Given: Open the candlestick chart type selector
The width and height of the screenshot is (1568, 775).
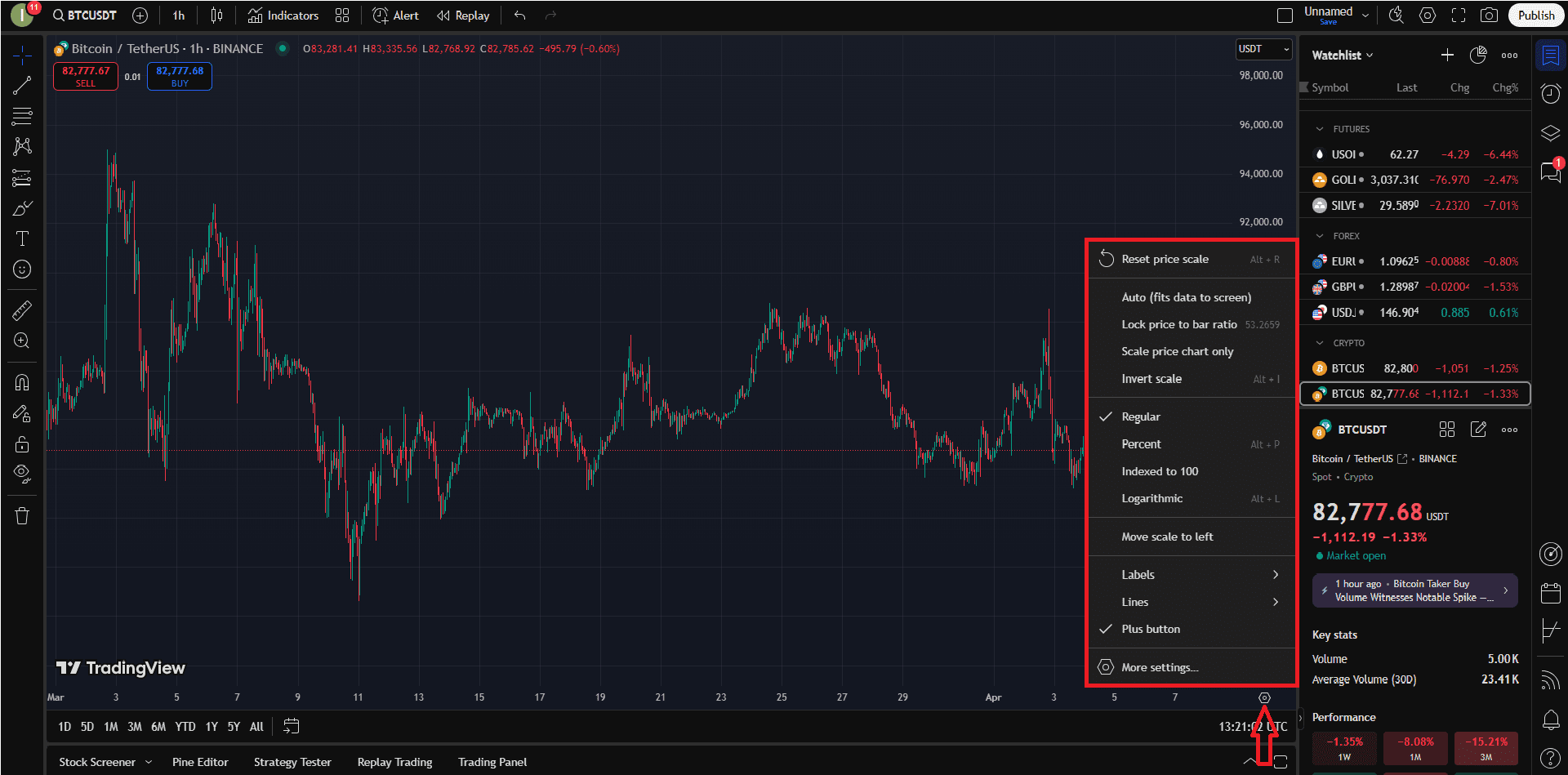Looking at the screenshot, I should coord(216,16).
